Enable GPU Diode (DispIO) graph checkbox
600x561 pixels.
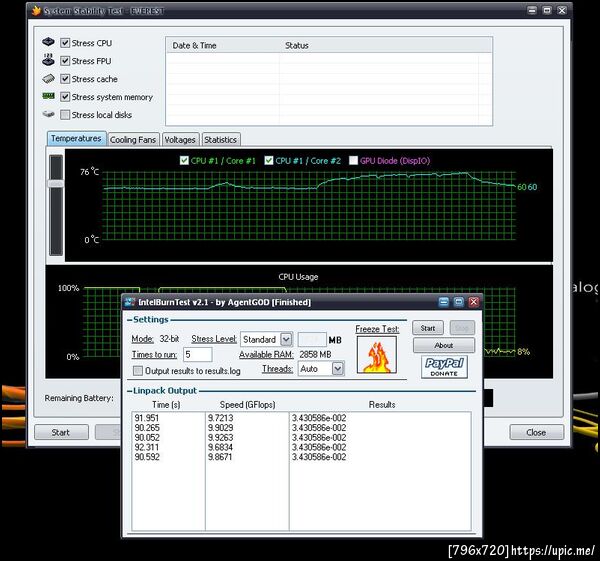354,160
